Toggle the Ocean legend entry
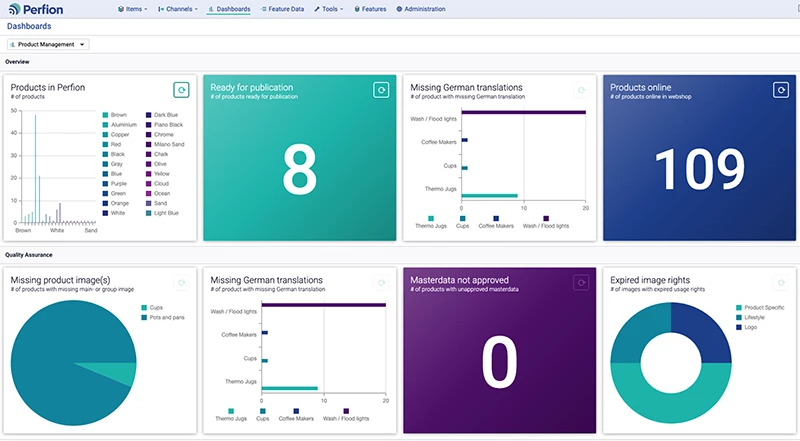This screenshot has height=441, width=800. click(x=158, y=193)
